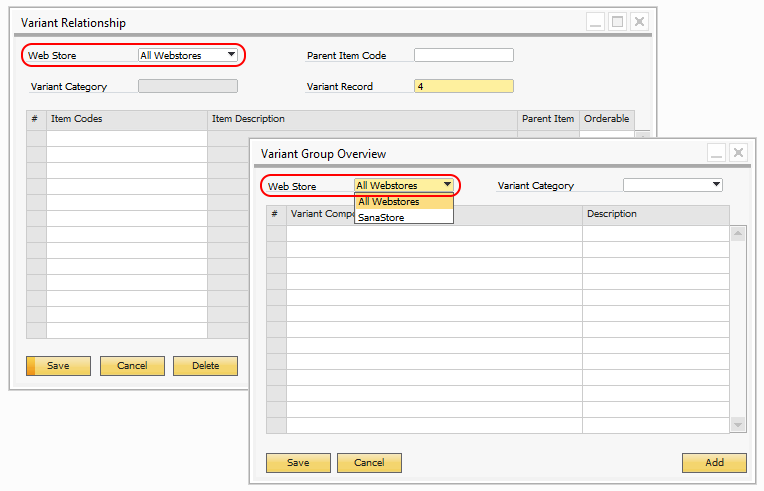
Task: Close the Variant Group Overview window
Action: point(738,153)
